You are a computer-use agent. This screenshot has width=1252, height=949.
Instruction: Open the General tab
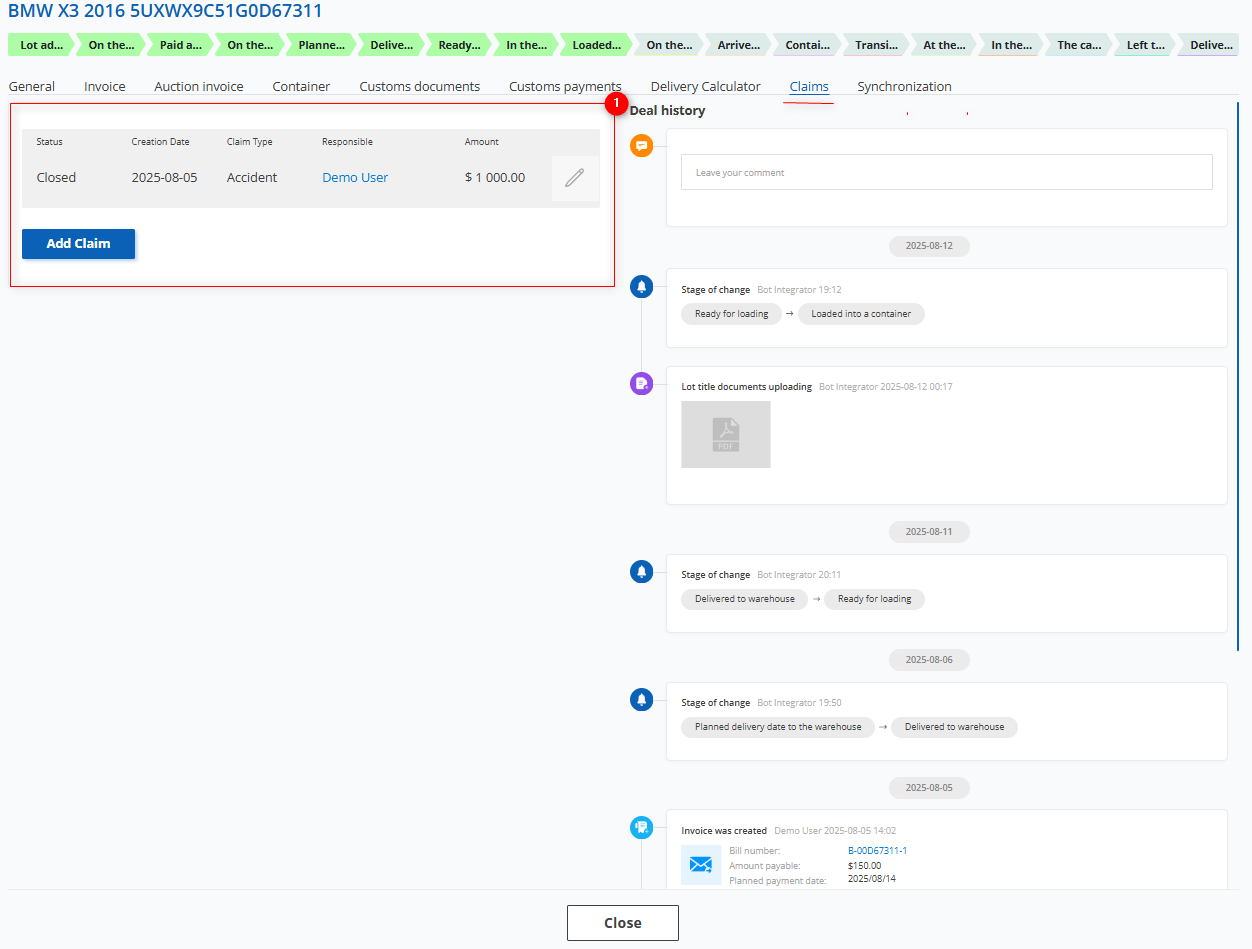[32, 87]
